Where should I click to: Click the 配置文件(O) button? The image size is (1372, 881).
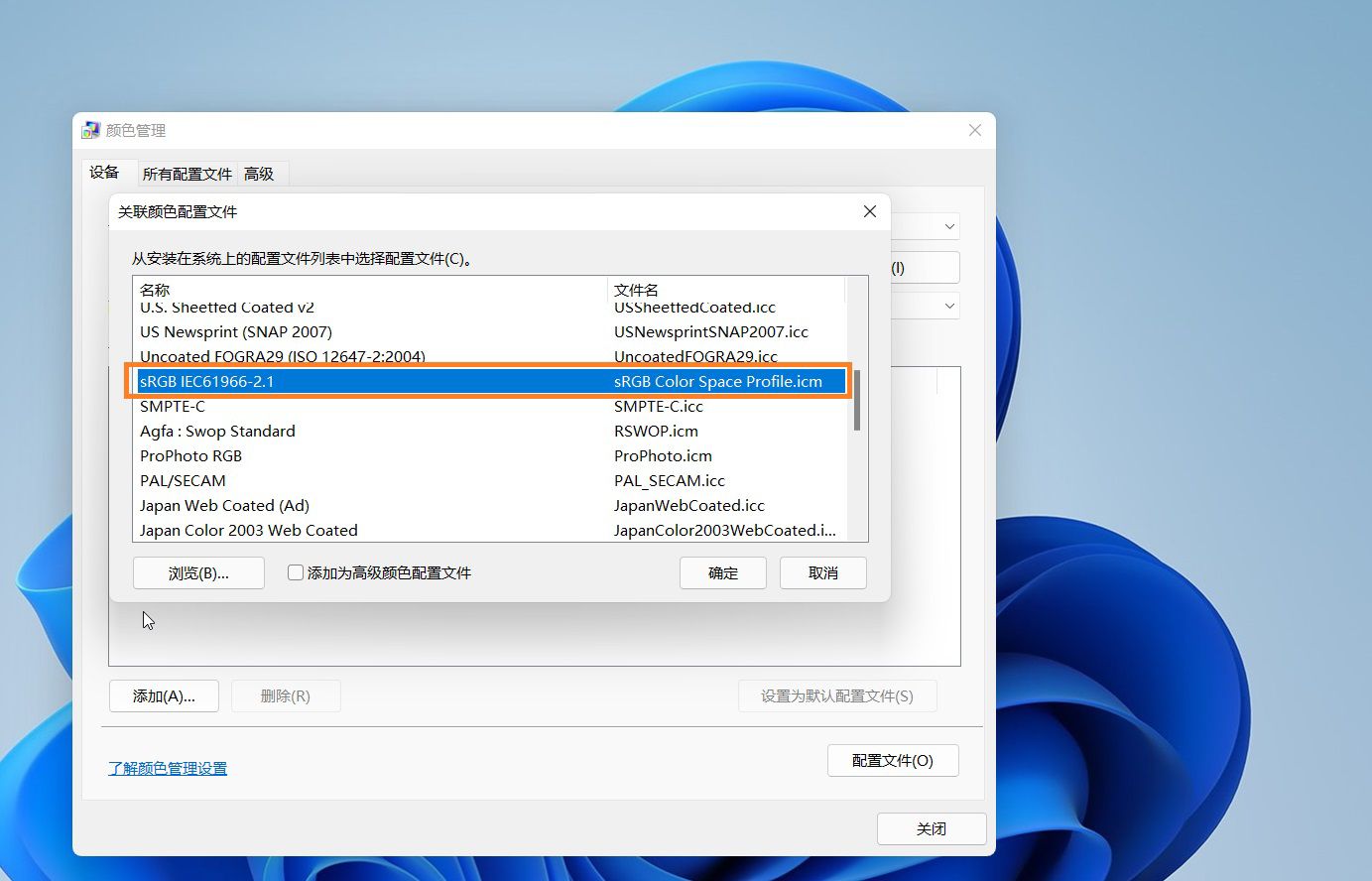pyautogui.click(x=892, y=760)
